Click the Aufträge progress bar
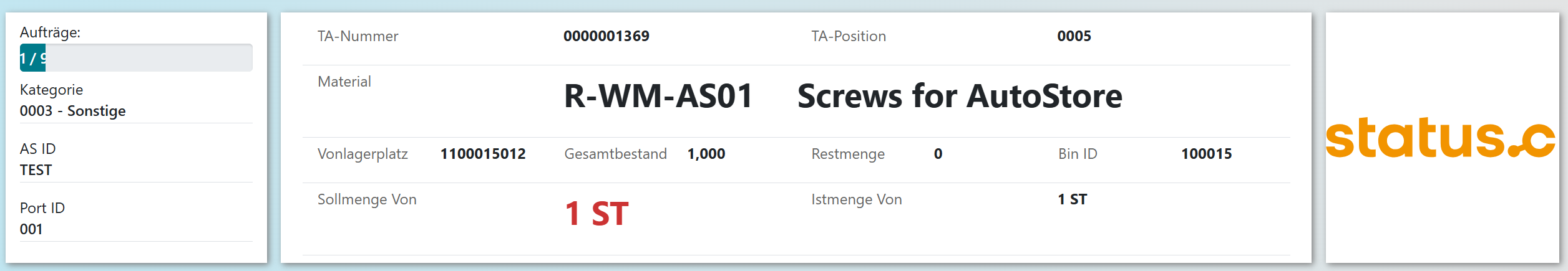This screenshot has height=271, width=1568. click(136, 58)
